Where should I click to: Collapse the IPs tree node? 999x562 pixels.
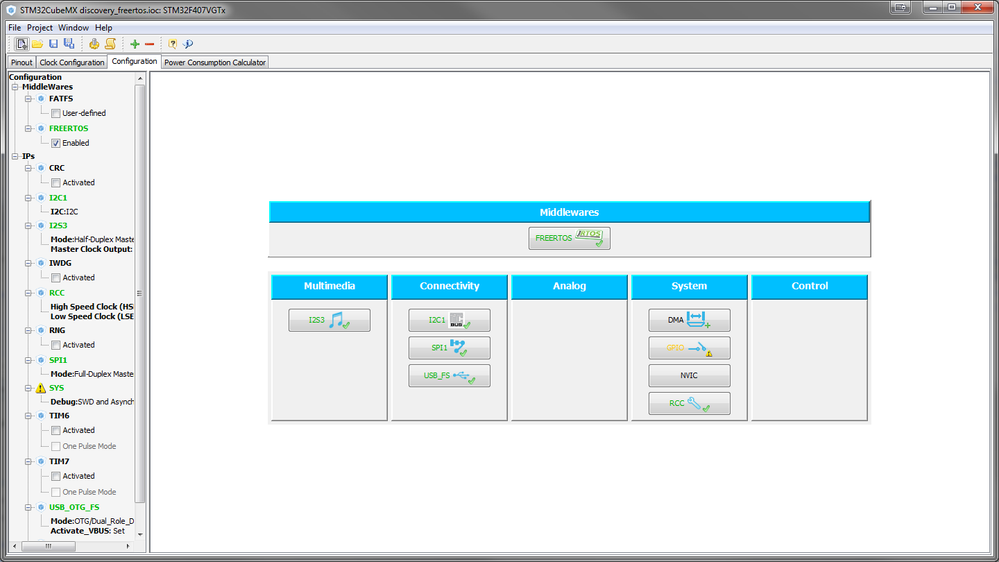coord(15,156)
